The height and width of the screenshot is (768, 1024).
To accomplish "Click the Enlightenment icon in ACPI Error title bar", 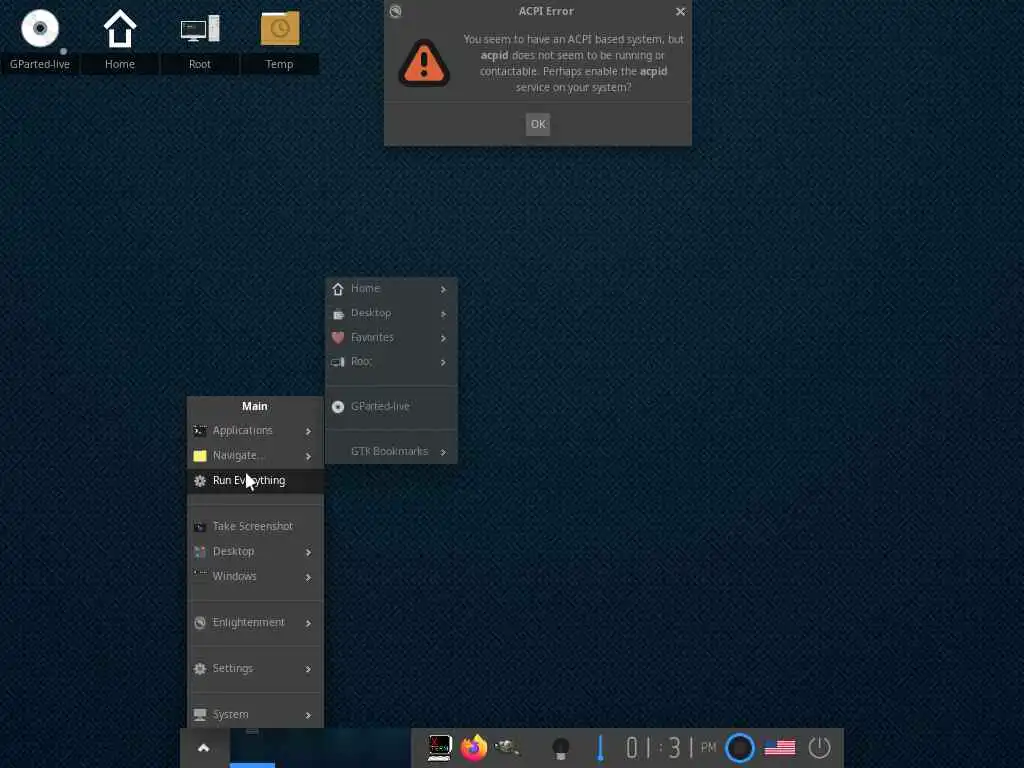I will coord(395,11).
